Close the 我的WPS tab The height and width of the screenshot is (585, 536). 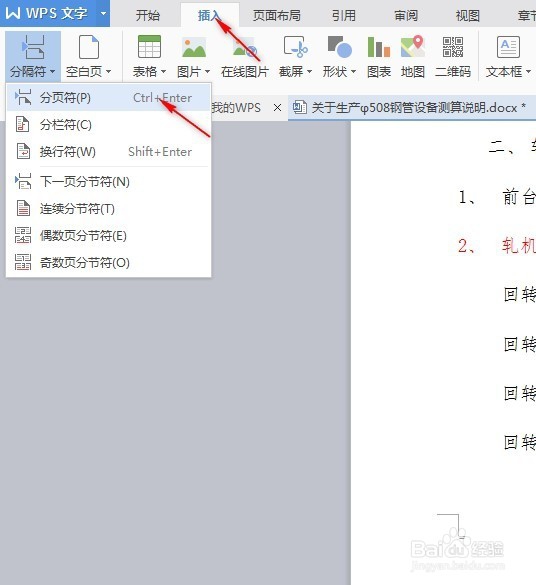pos(277,108)
